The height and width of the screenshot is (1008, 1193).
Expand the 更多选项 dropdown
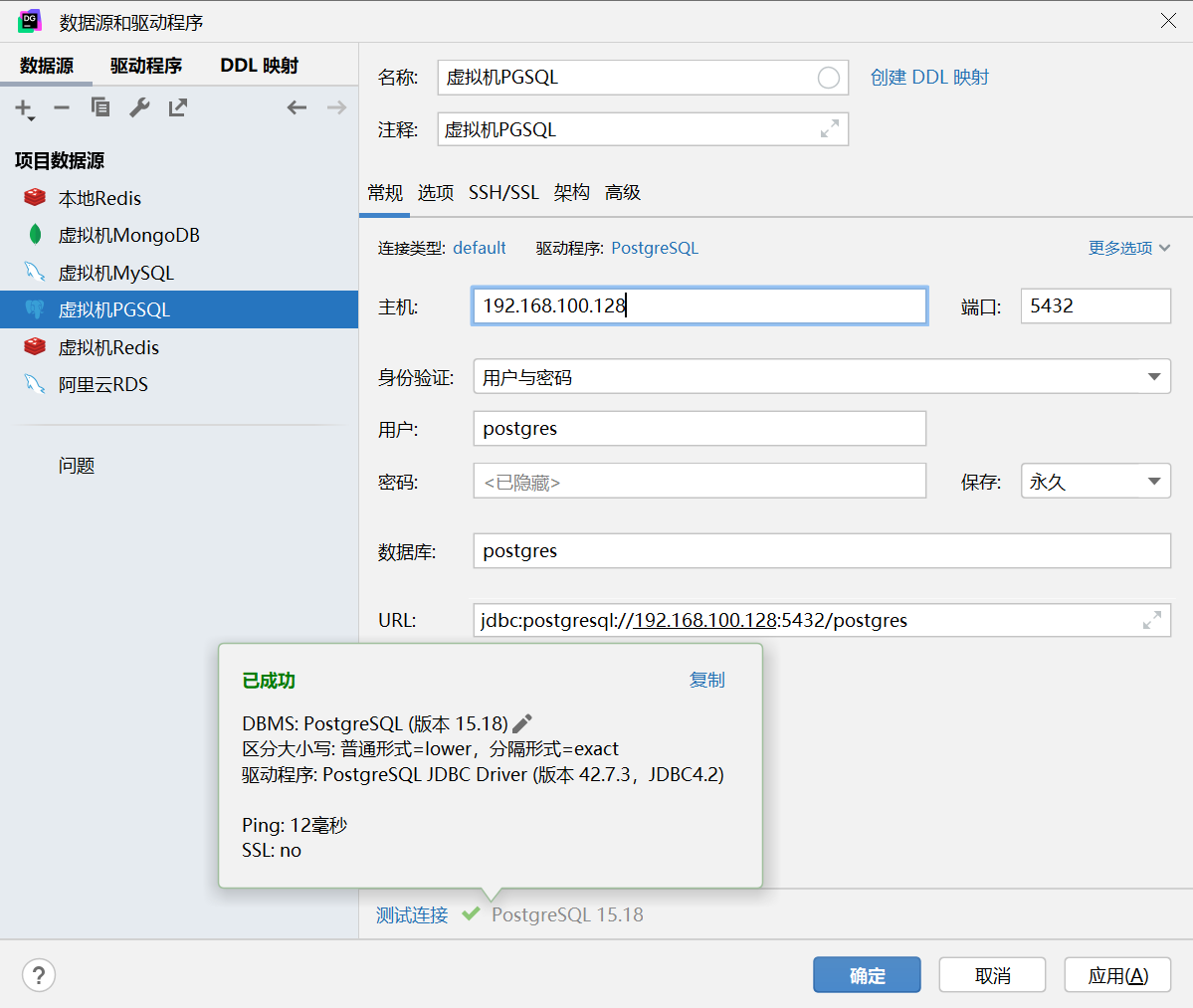(1129, 248)
